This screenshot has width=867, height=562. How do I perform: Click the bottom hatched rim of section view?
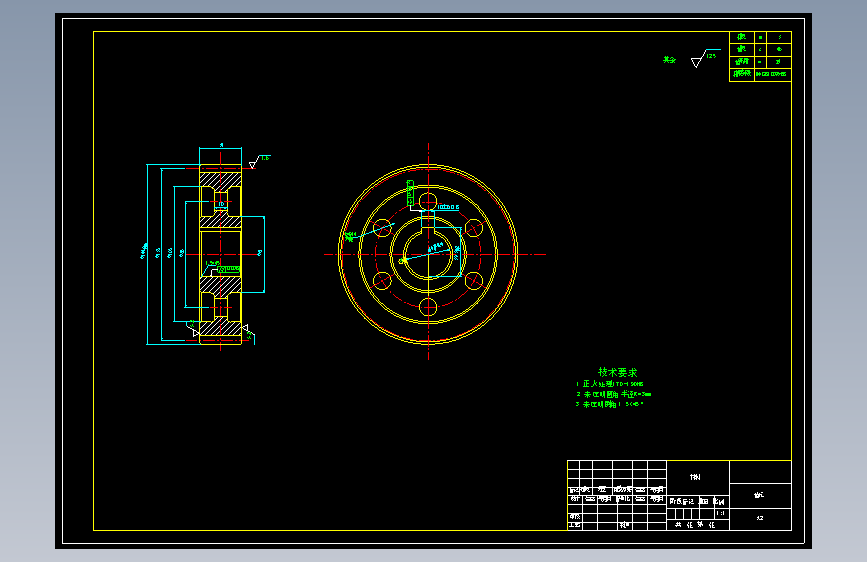click(220, 327)
